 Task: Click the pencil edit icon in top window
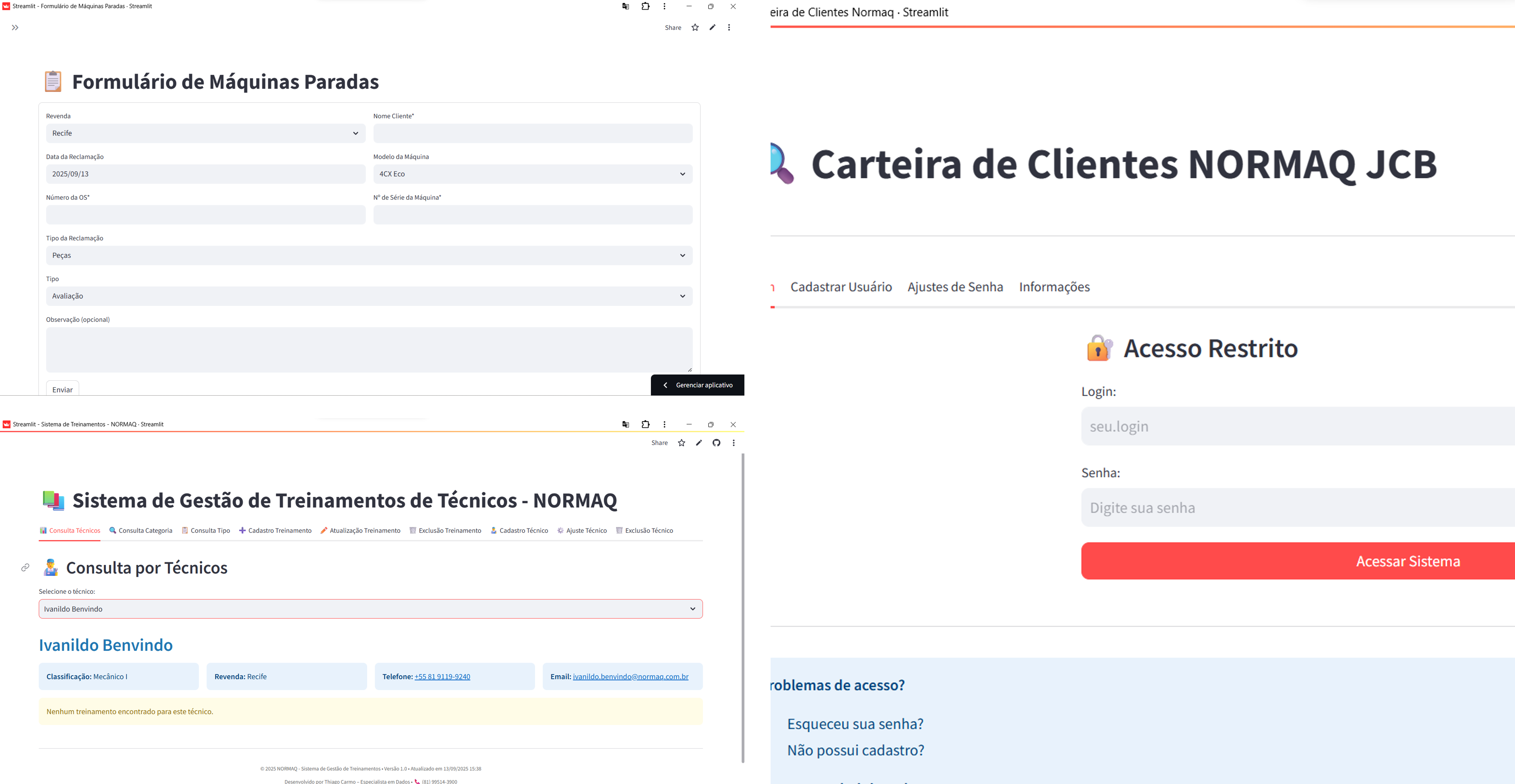tap(712, 28)
